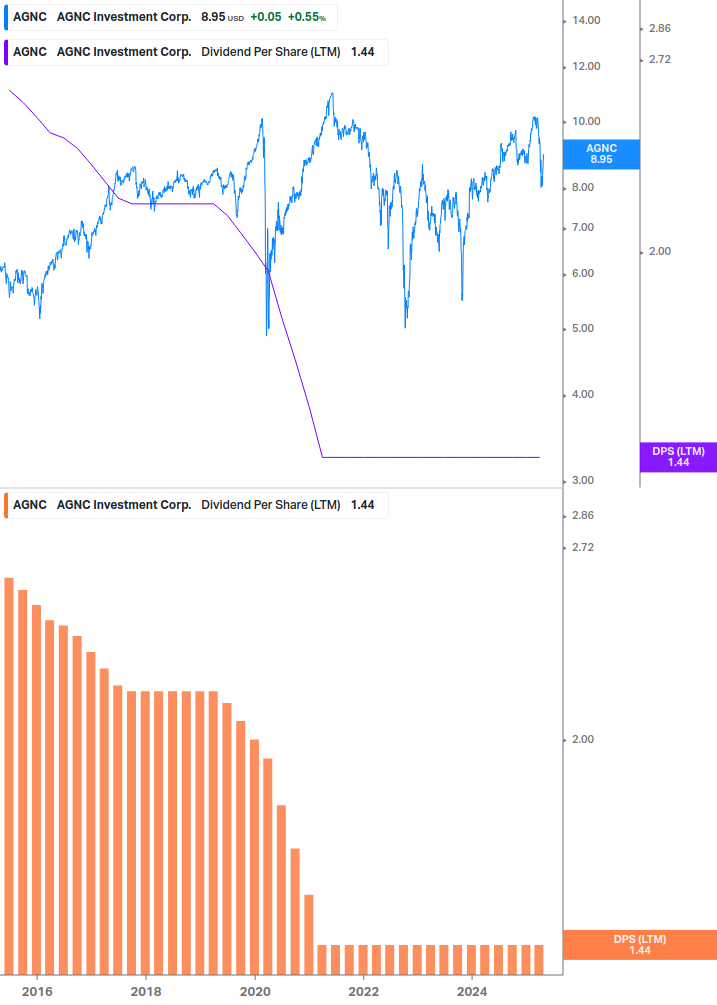Click the 3.00 price axis label
The width and height of the screenshot is (717, 1005).
click(582, 481)
